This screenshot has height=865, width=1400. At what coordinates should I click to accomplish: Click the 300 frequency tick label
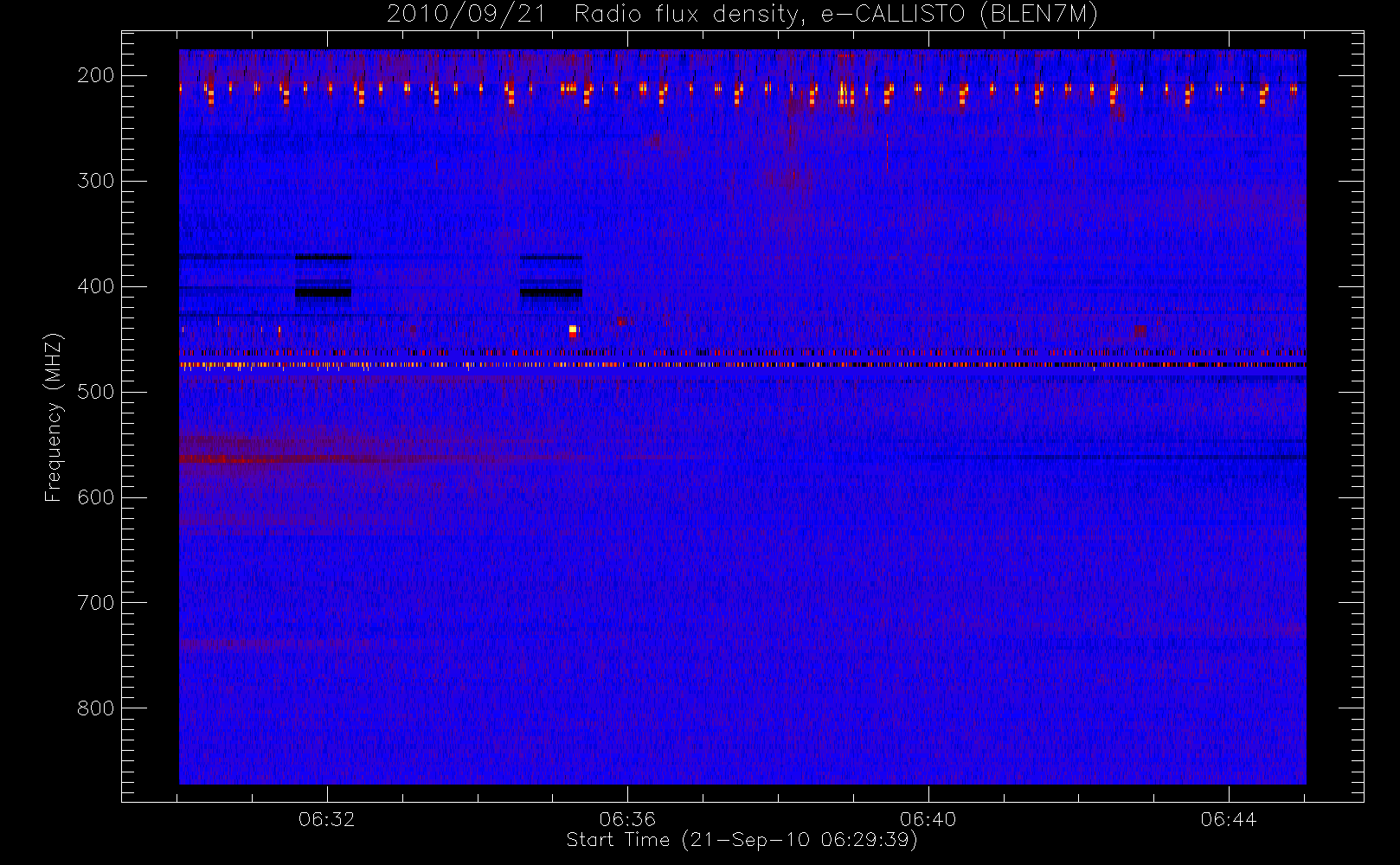pos(95,181)
